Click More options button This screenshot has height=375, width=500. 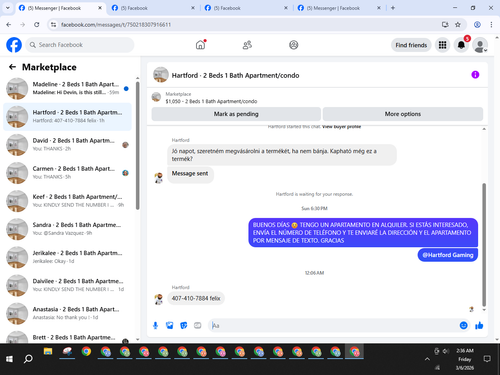[x=403, y=114]
